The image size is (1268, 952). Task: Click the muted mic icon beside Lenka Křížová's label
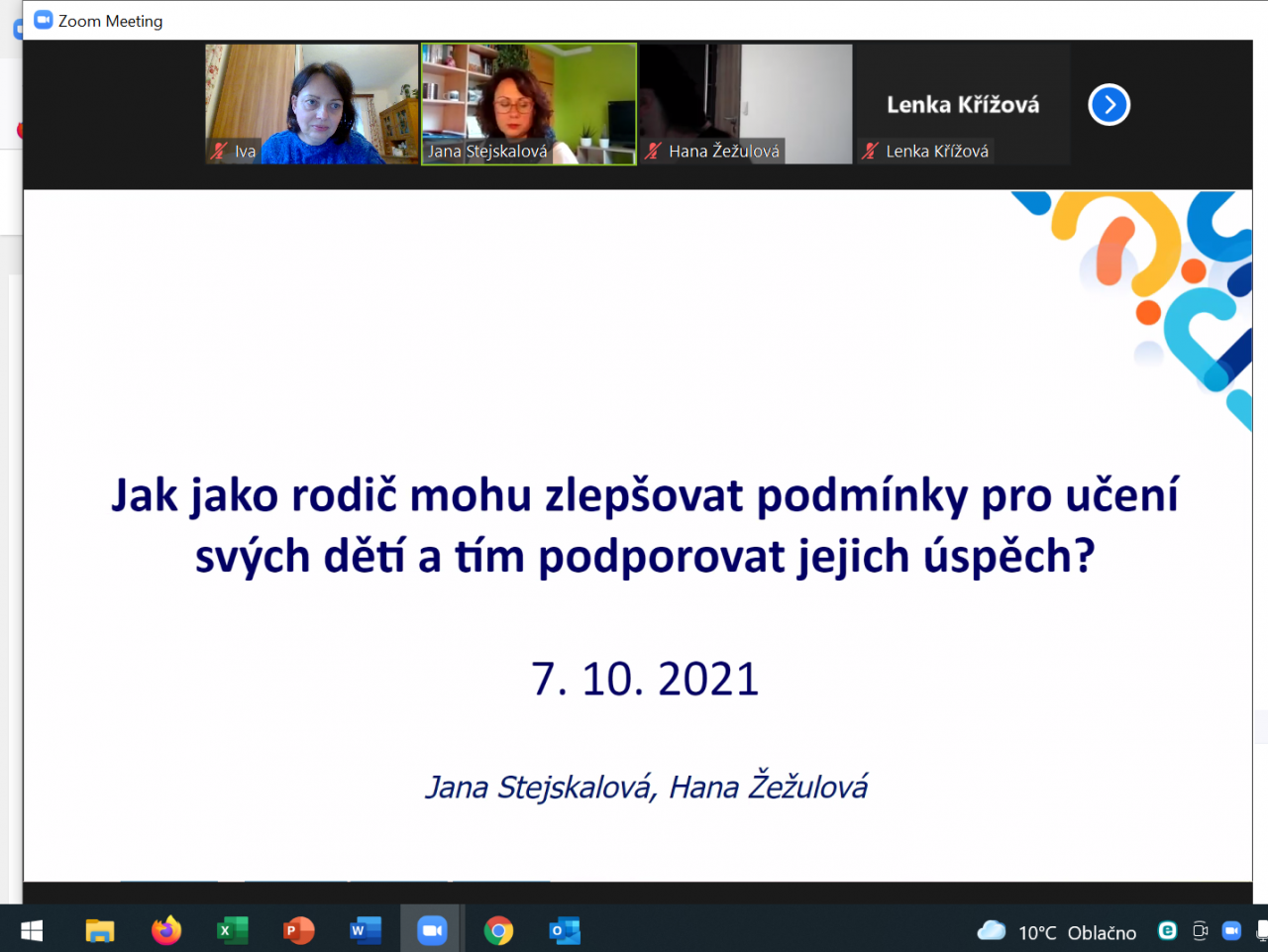[870, 152]
